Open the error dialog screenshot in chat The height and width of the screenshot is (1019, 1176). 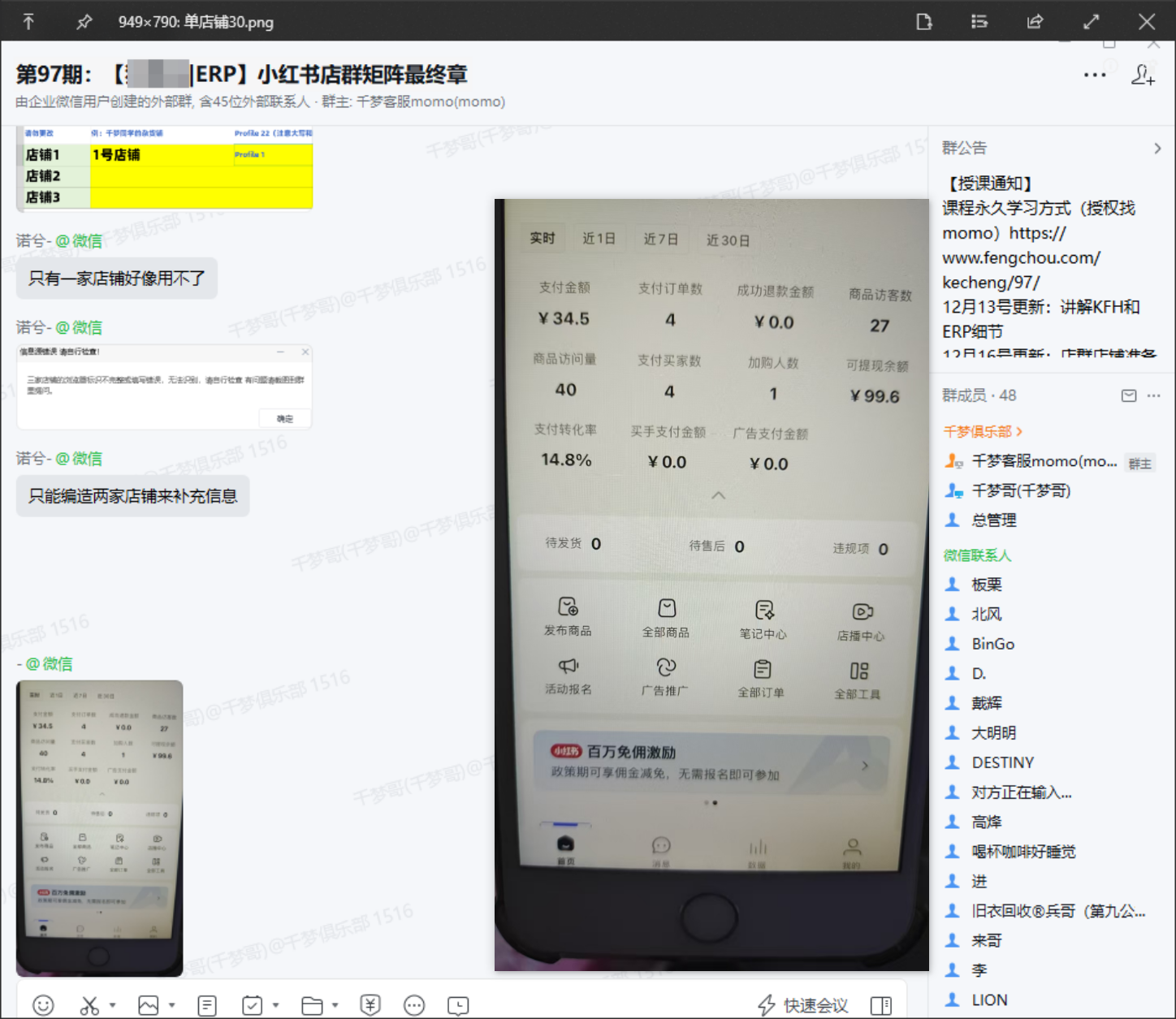click(x=165, y=387)
